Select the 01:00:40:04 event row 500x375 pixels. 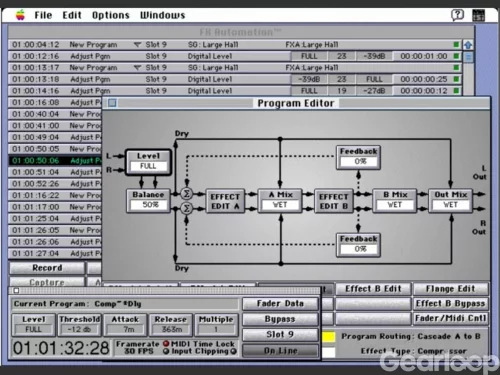pos(55,114)
